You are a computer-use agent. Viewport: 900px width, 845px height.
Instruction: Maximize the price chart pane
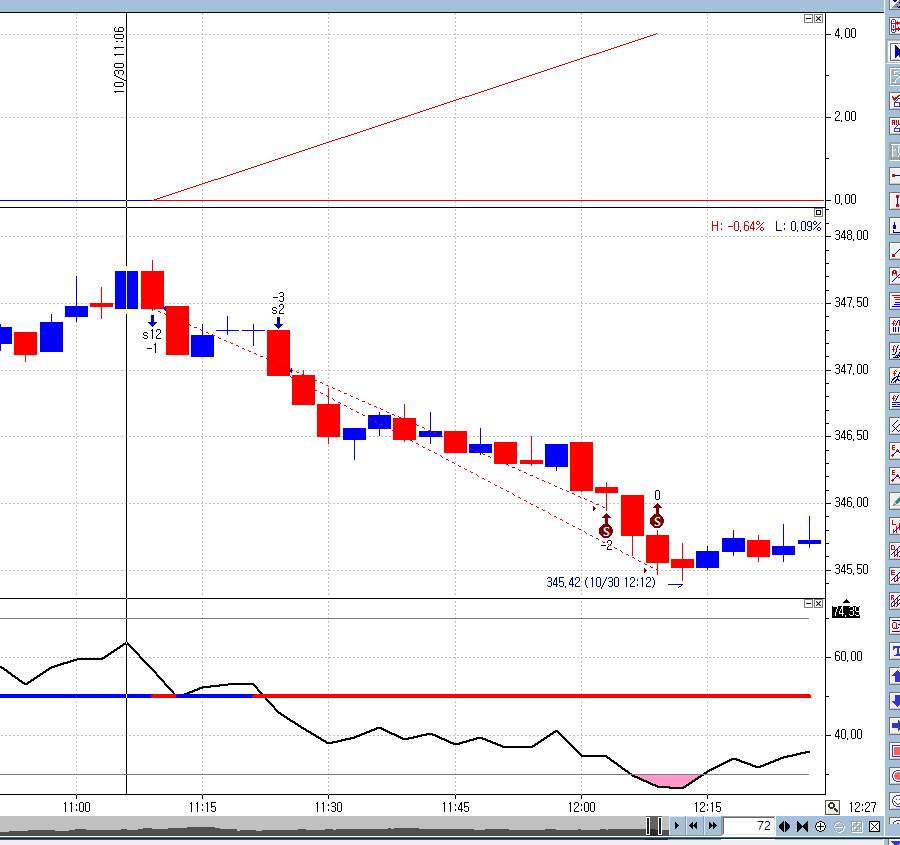[818, 212]
